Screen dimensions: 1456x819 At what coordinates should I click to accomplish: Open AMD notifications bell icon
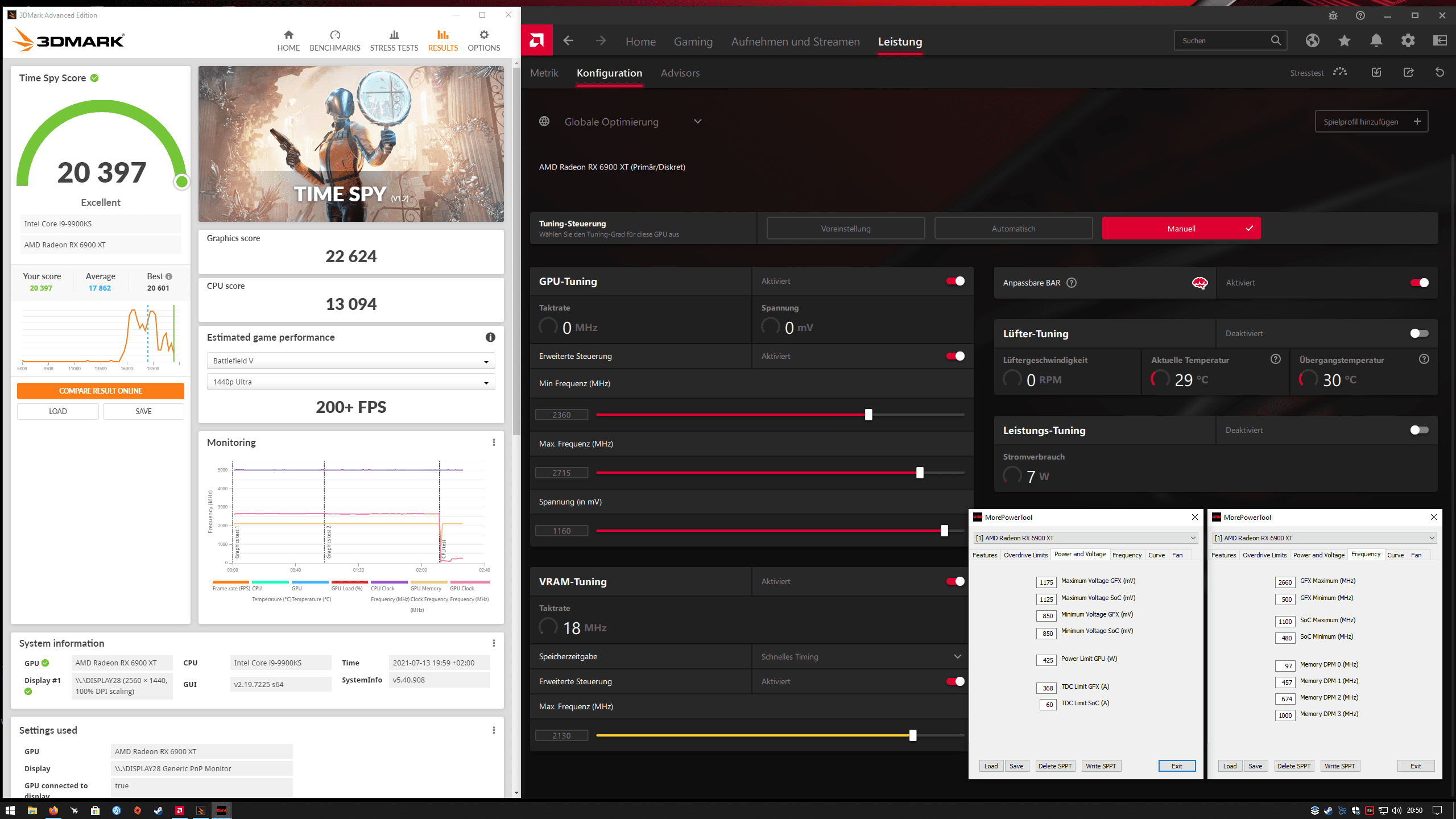pyautogui.click(x=1376, y=40)
